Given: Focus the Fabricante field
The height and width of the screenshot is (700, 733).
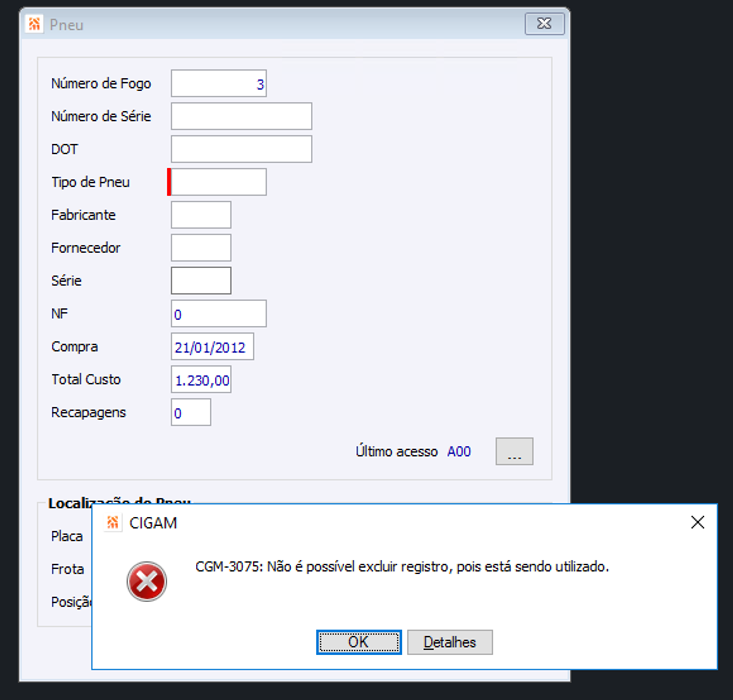Looking at the screenshot, I should (201, 215).
